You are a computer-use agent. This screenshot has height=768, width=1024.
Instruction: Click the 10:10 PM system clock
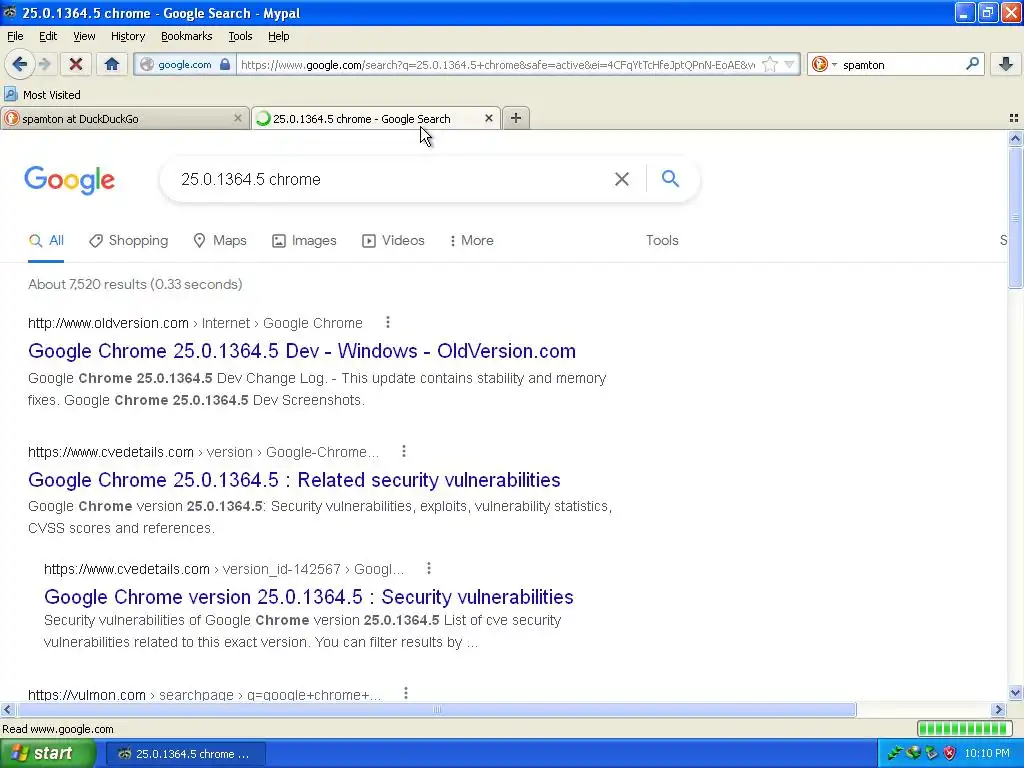987,753
